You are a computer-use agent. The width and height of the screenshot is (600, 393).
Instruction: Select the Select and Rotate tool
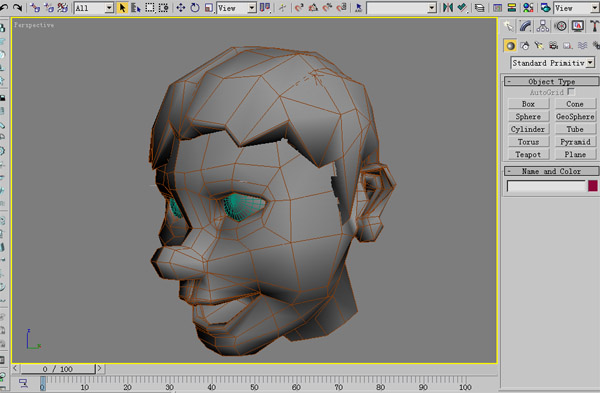pos(195,7)
